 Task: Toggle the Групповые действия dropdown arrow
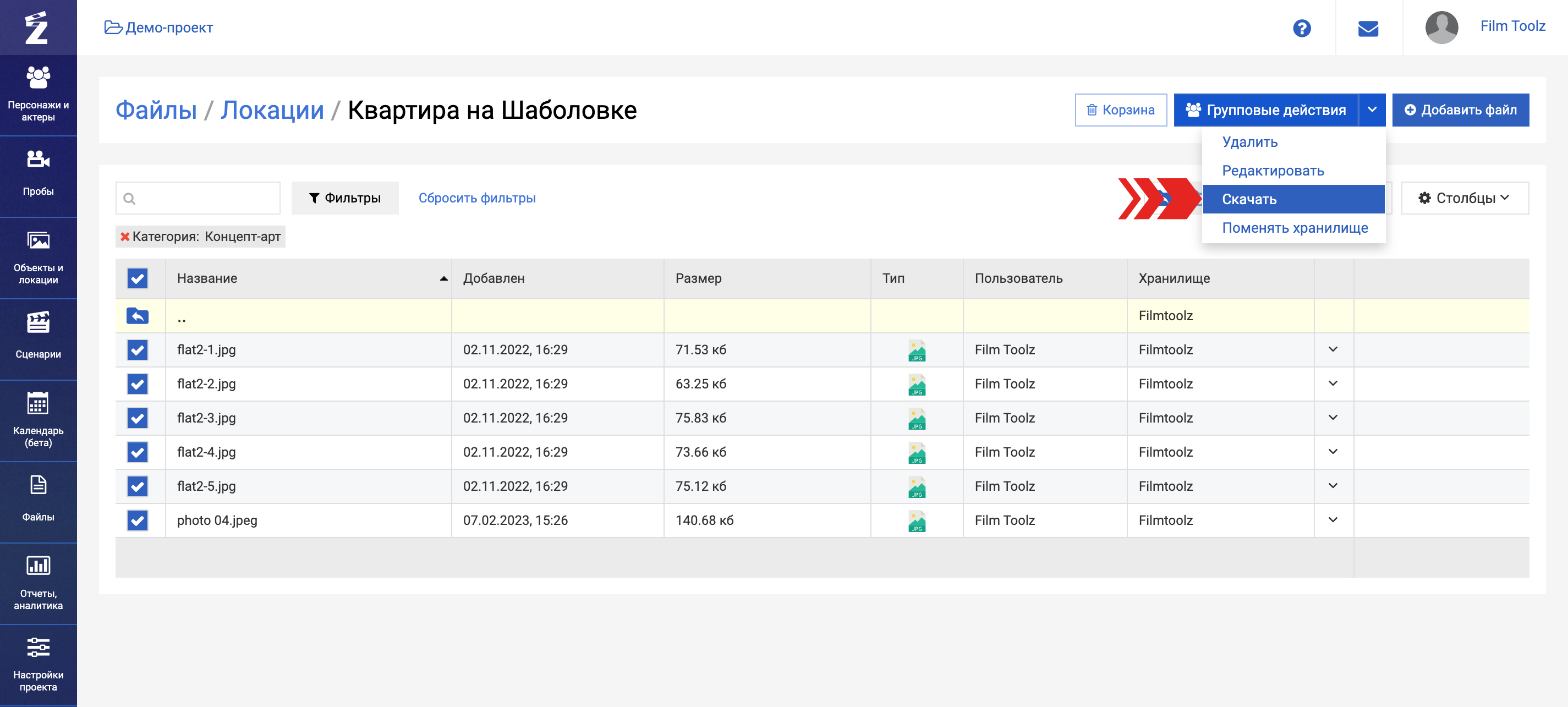click(x=1372, y=109)
